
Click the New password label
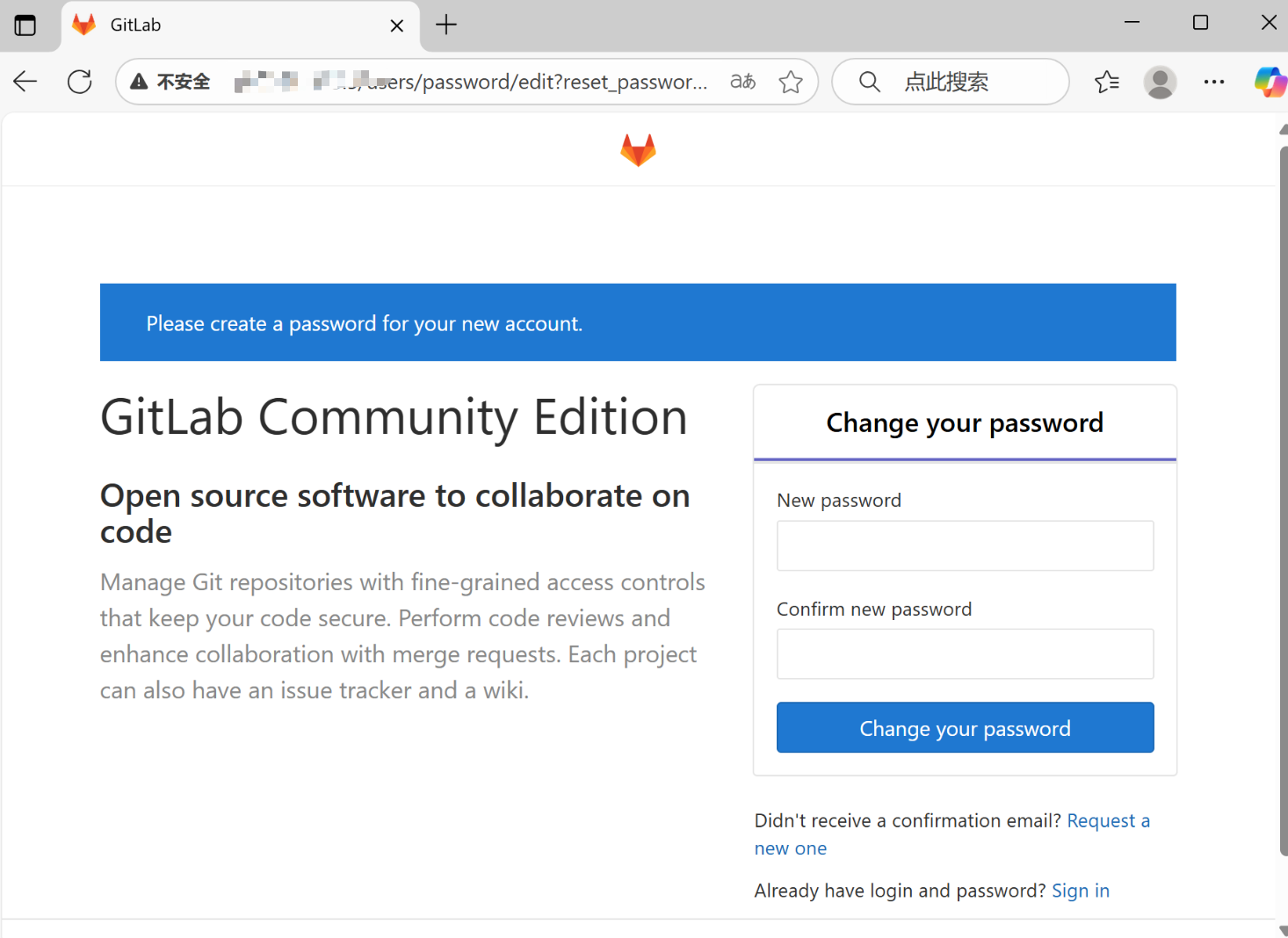pos(839,501)
